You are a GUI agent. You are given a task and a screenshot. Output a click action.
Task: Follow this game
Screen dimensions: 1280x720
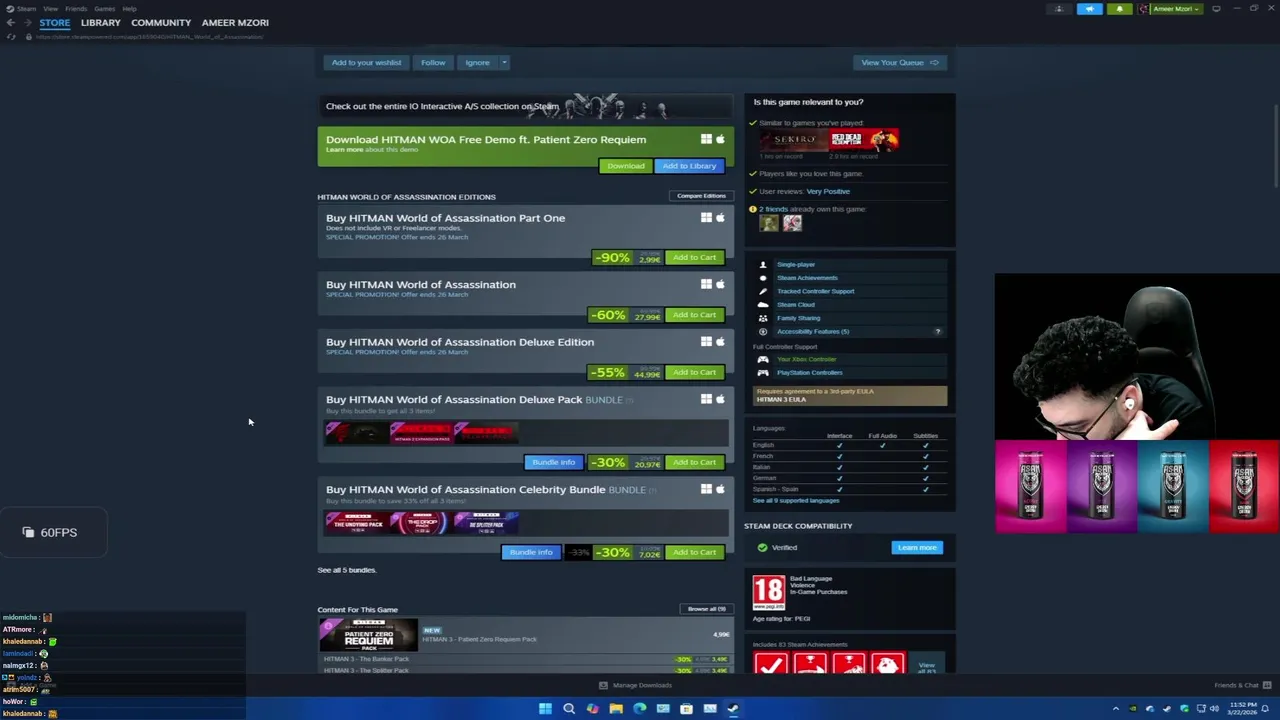433,62
